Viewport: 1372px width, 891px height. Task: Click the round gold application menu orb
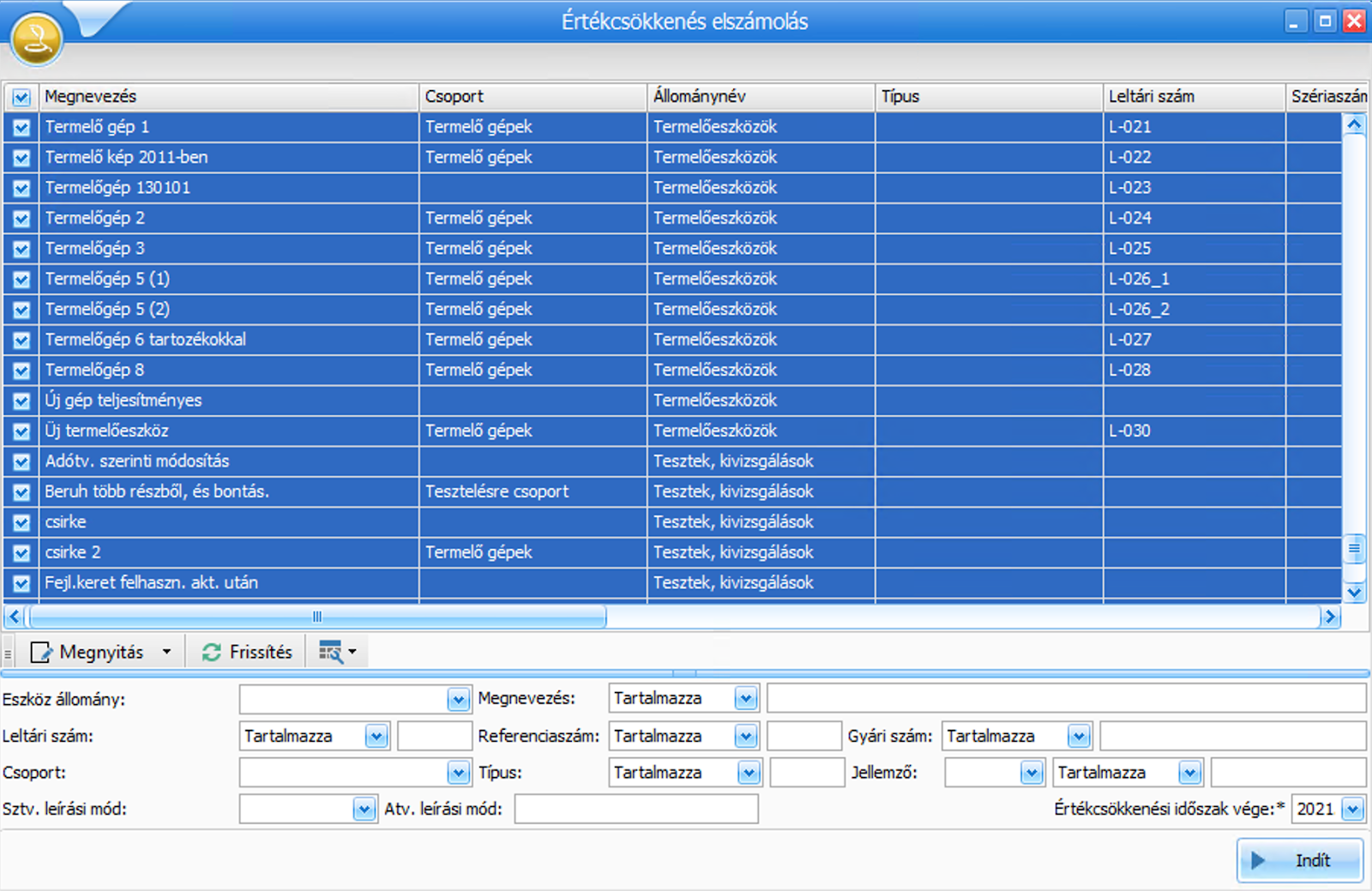tap(36, 39)
